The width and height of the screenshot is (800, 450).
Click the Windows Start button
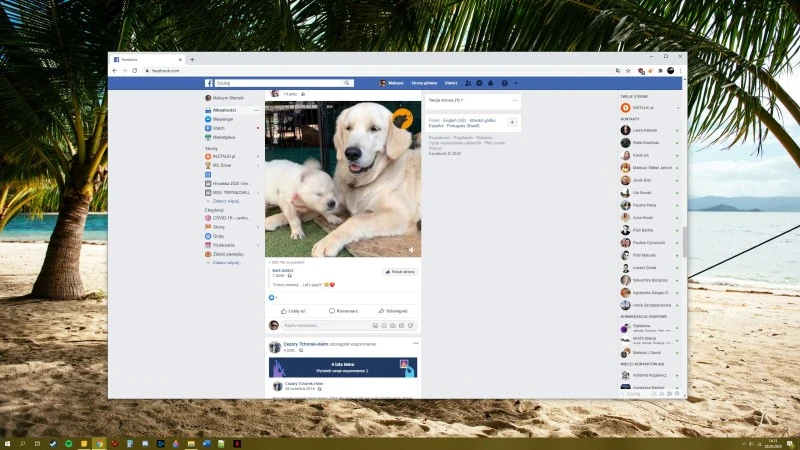click(x=7, y=444)
